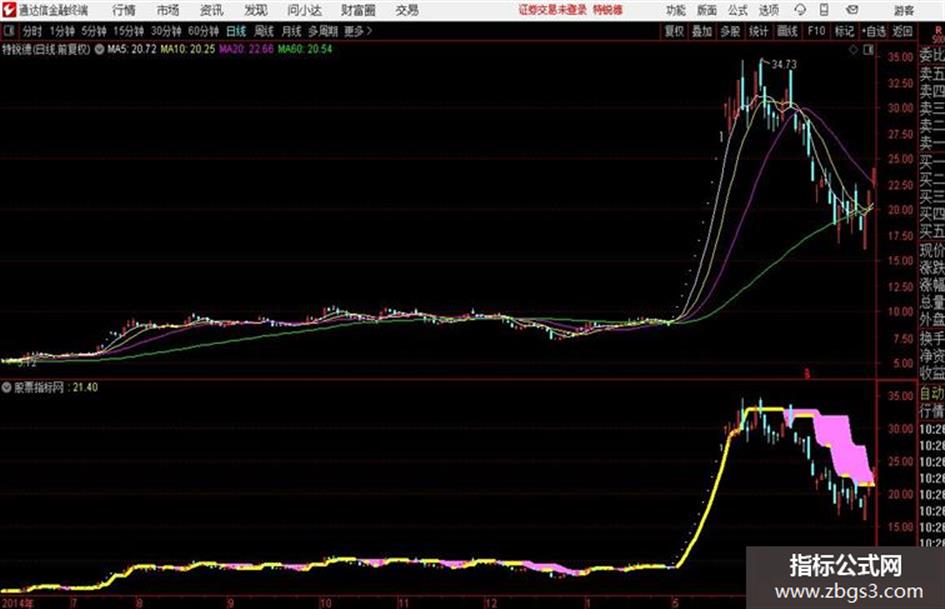This screenshot has height=609, width=945.
Task: Open the main chart indicator dropdown arrow
Action: pyautogui.click(x=99, y=49)
